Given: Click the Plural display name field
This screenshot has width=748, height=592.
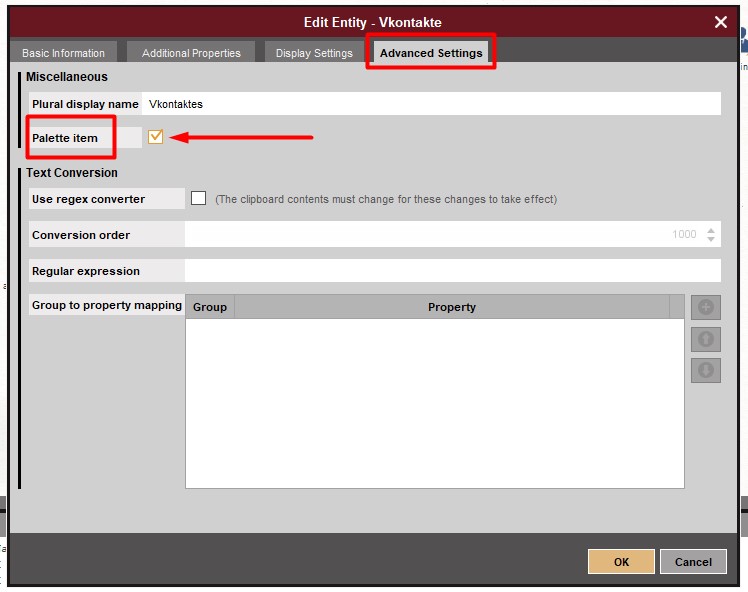Looking at the screenshot, I should coord(431,104).
